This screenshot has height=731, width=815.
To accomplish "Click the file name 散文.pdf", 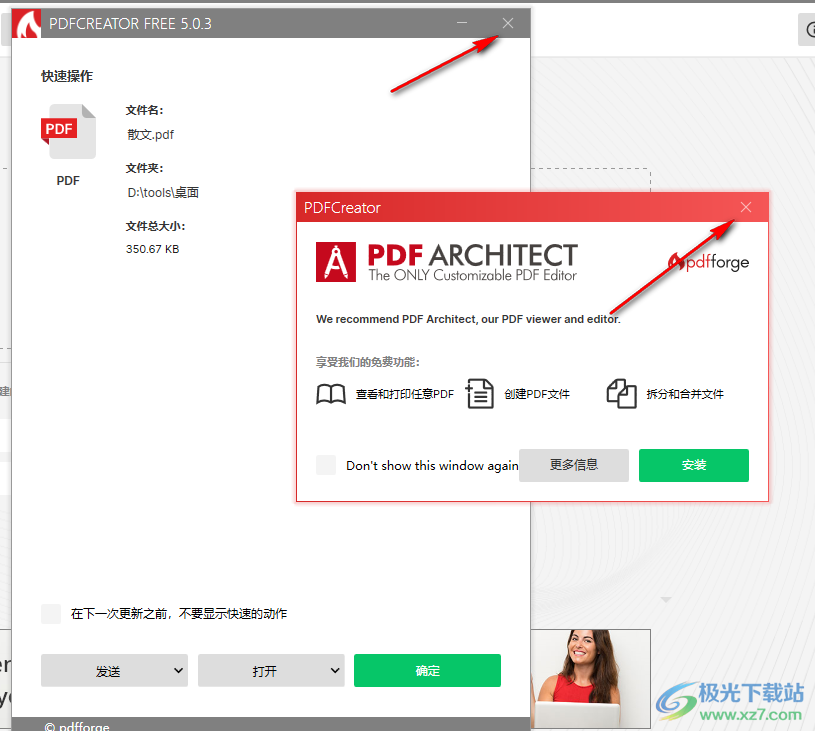I will pos(151,135).
